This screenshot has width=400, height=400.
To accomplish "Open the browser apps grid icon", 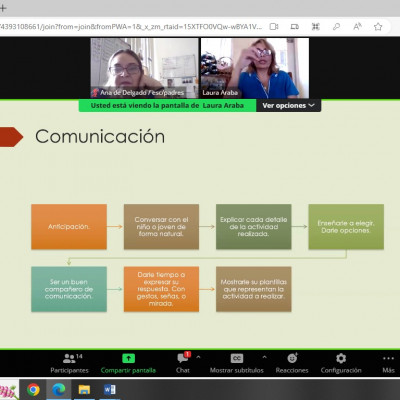I will click(315, 27).
